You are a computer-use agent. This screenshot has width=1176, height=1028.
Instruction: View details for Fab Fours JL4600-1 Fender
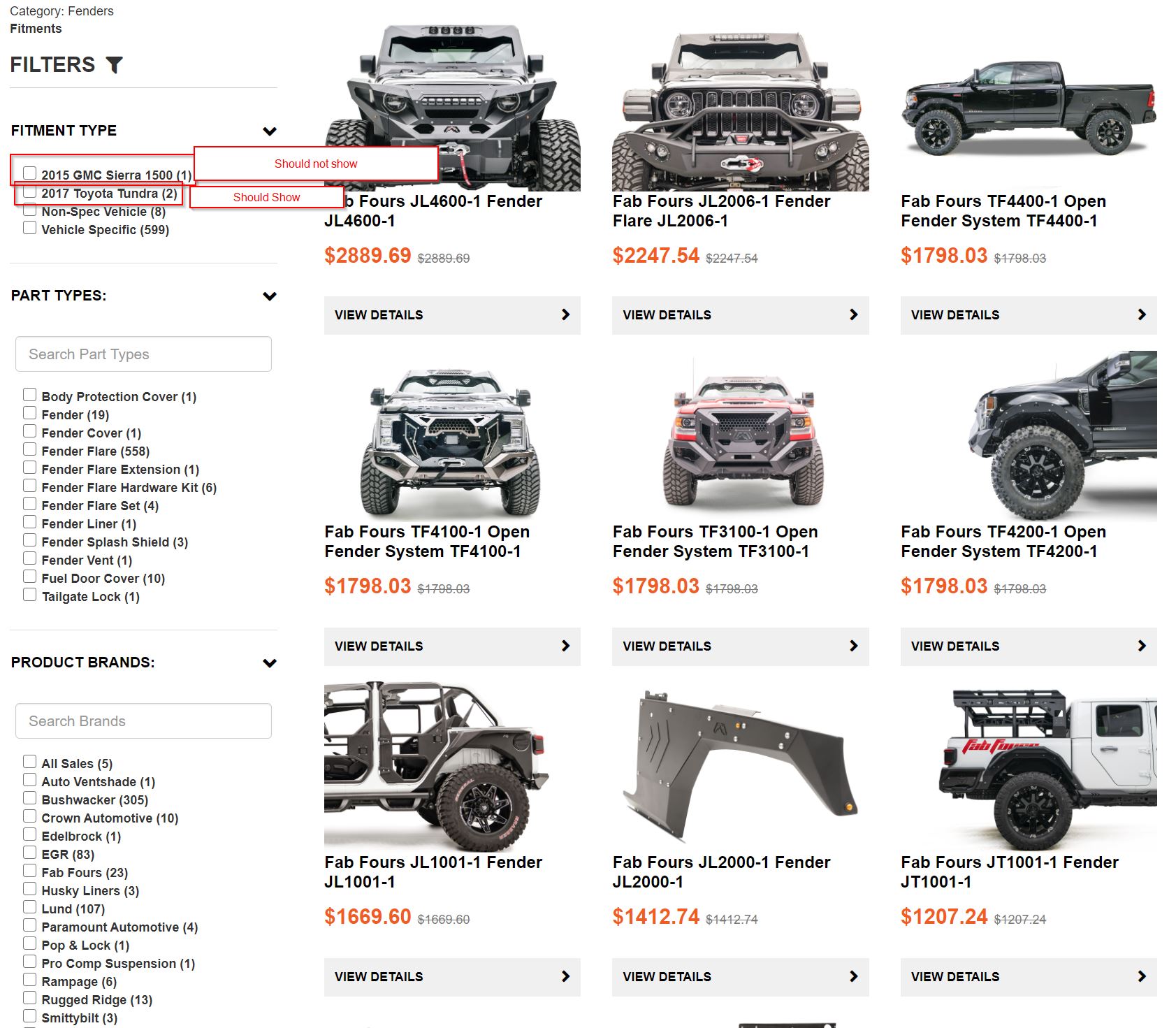click(x=452, y=315)
